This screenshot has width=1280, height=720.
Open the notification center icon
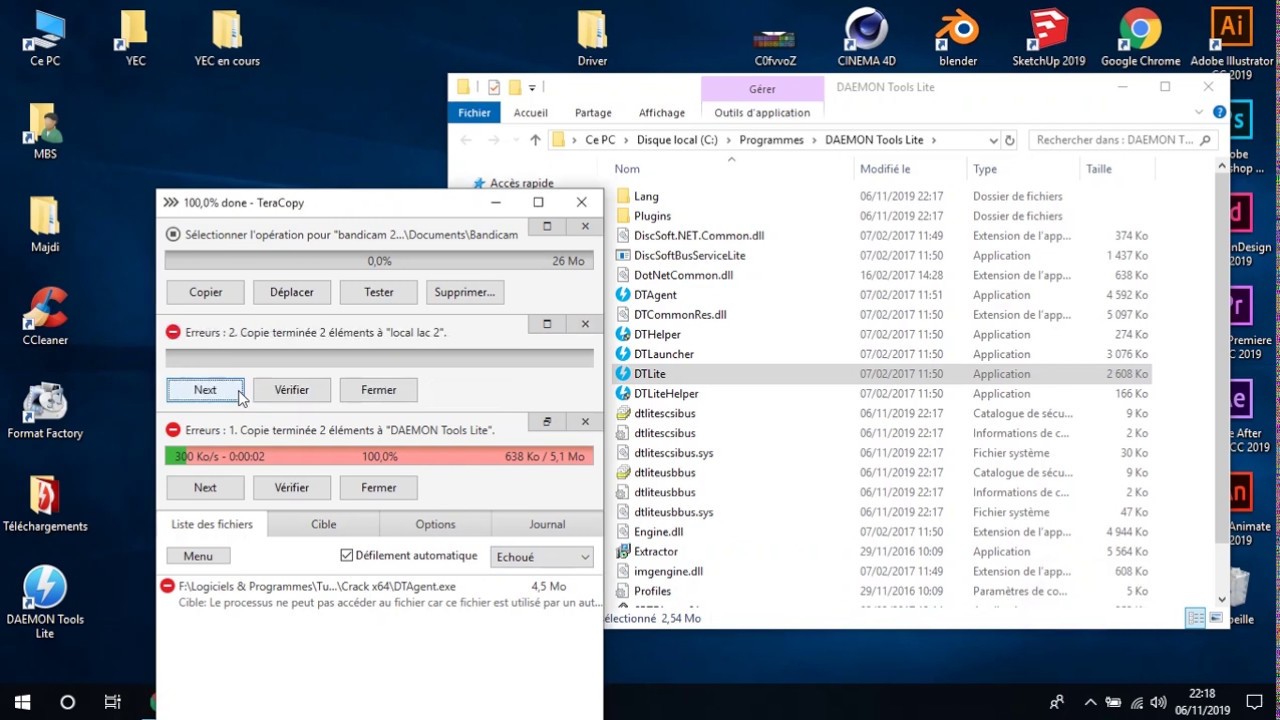pyautogui.click(x=1255, y=702)
